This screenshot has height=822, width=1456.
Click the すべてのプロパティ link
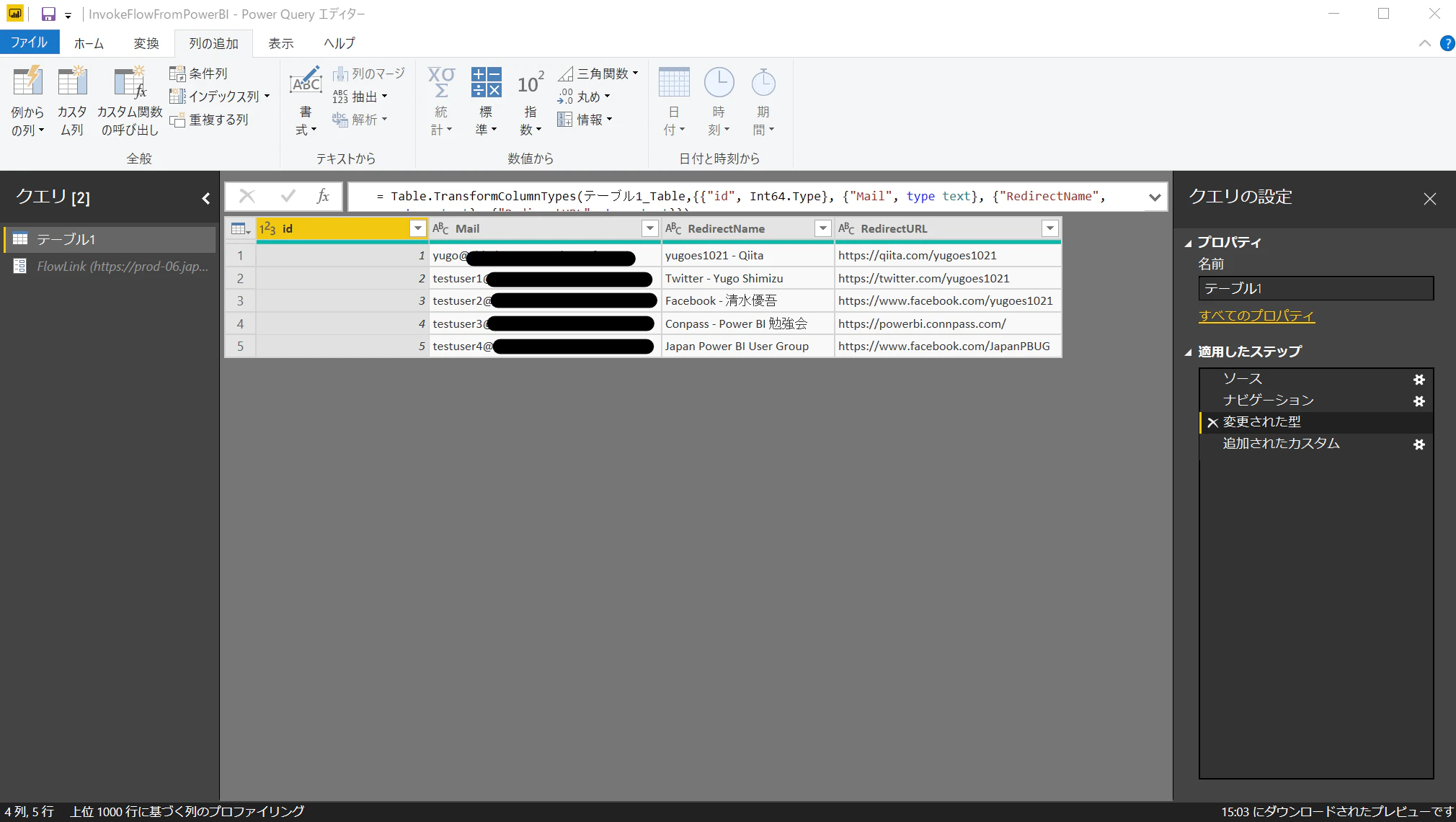[1256, 316]
